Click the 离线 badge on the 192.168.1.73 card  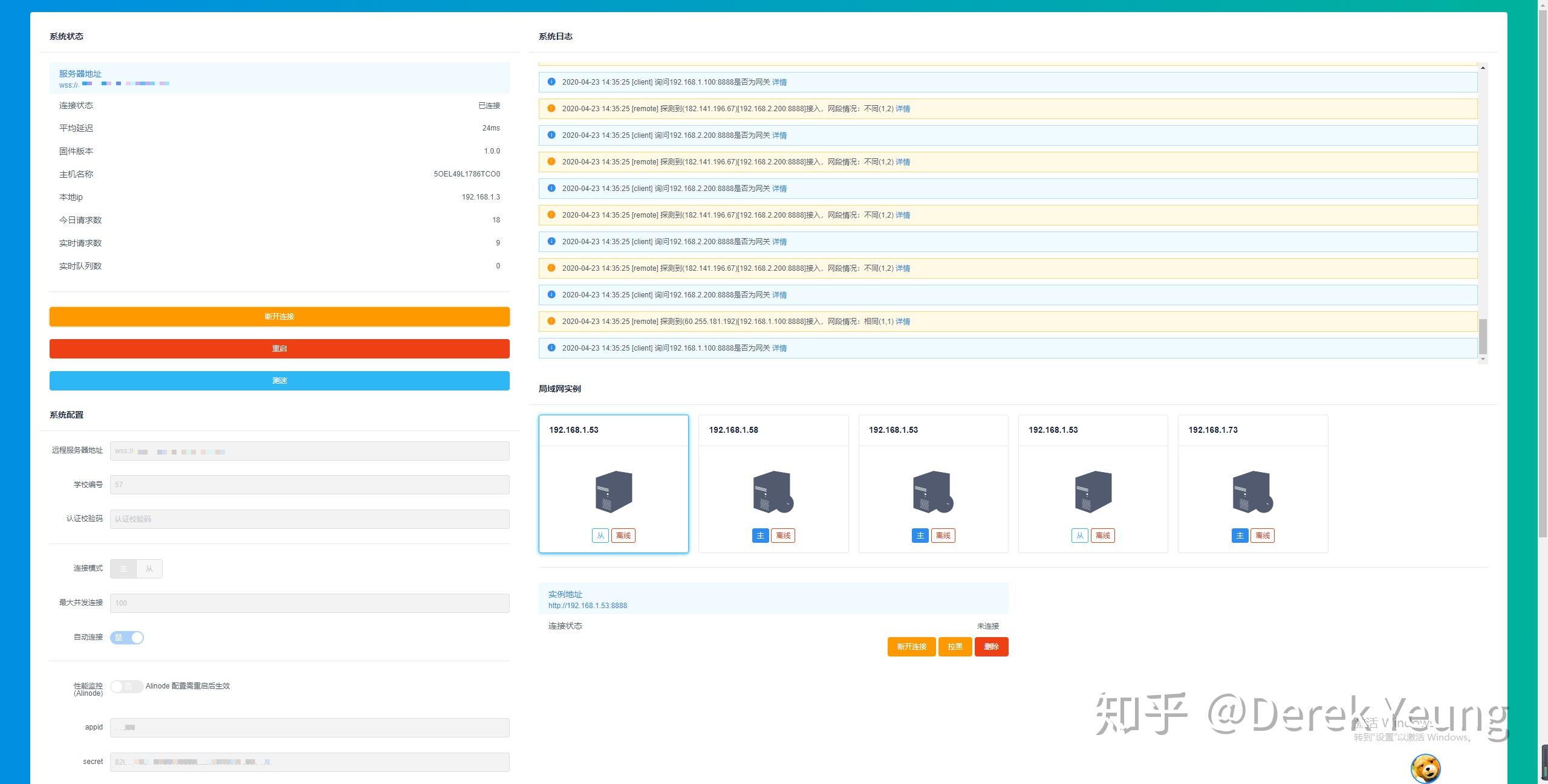pyautogui.click(x=1263, y=536)
